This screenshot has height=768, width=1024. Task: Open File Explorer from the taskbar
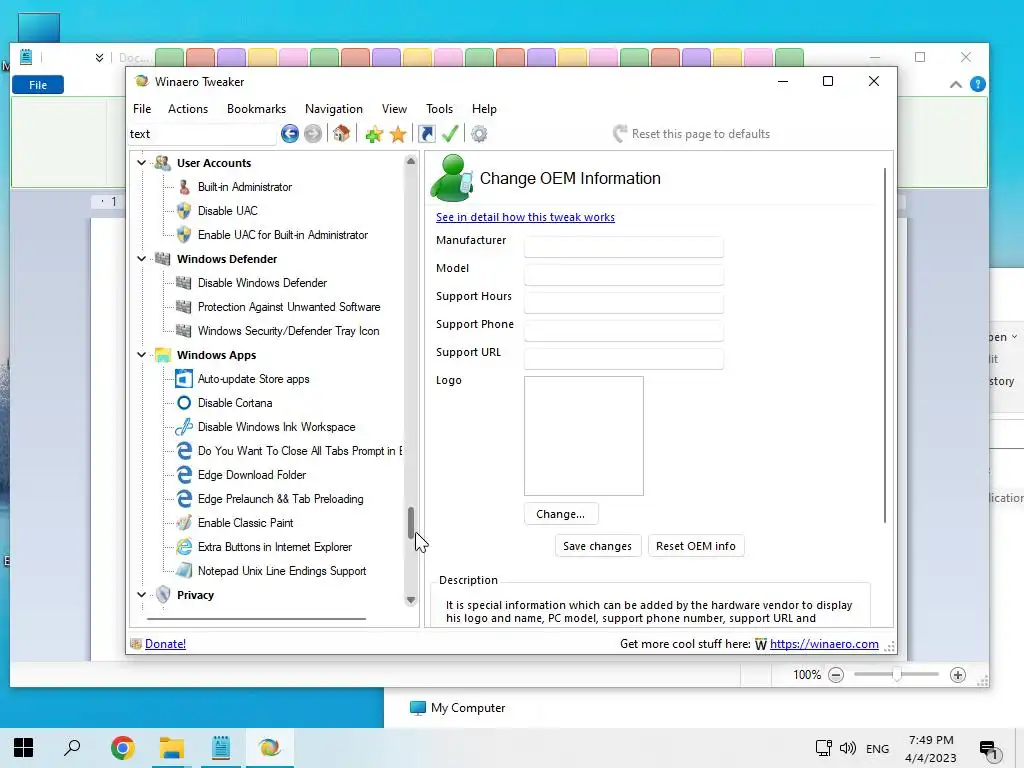pyautogui.click(x=172, y=747)
